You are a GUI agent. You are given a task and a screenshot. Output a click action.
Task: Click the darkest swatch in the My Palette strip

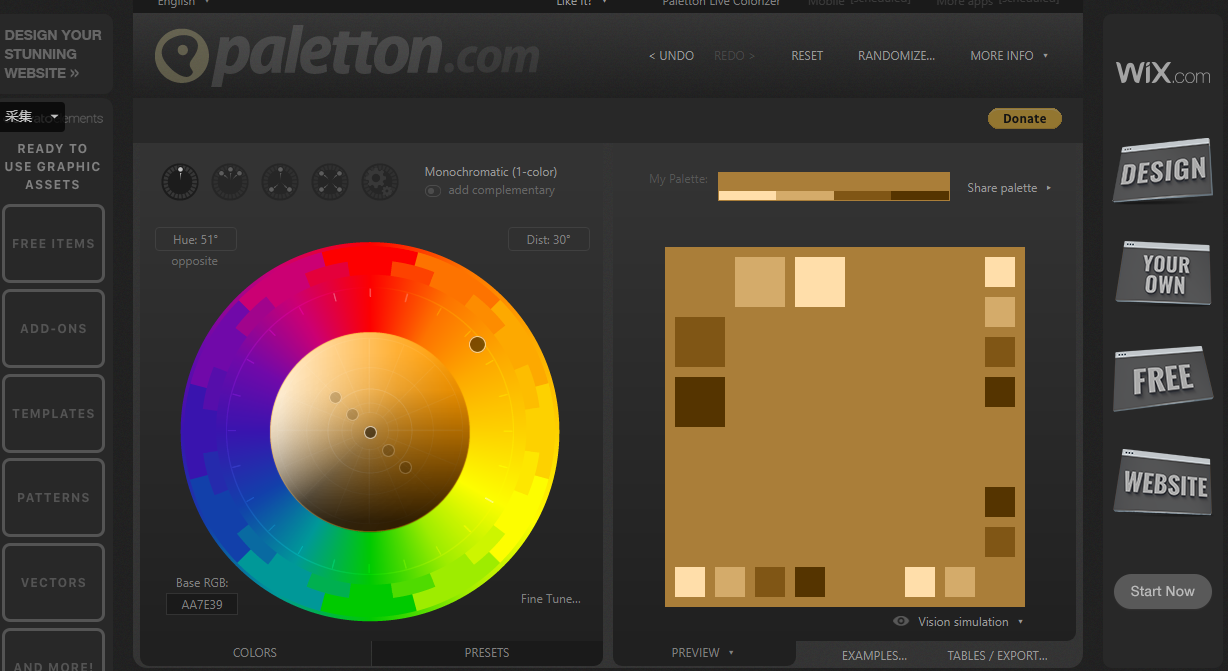(x=920, y=196)
